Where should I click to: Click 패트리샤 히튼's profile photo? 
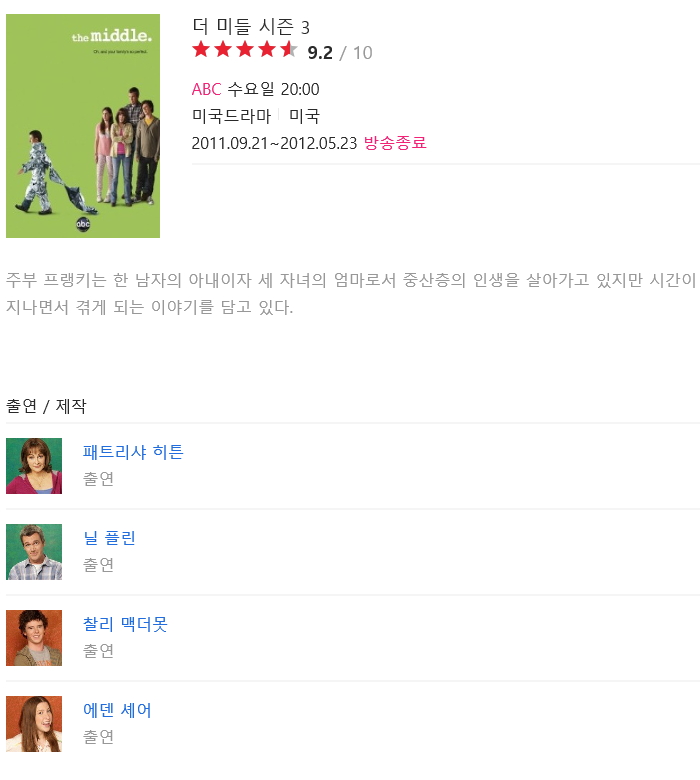click(34, 466)
